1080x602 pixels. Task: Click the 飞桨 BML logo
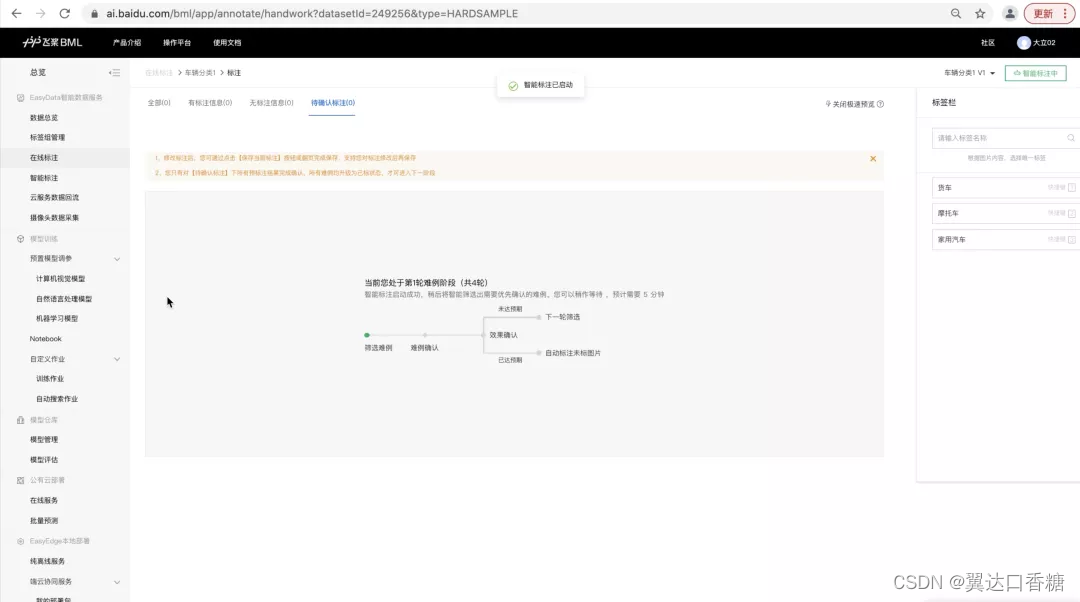click(52, 42)
